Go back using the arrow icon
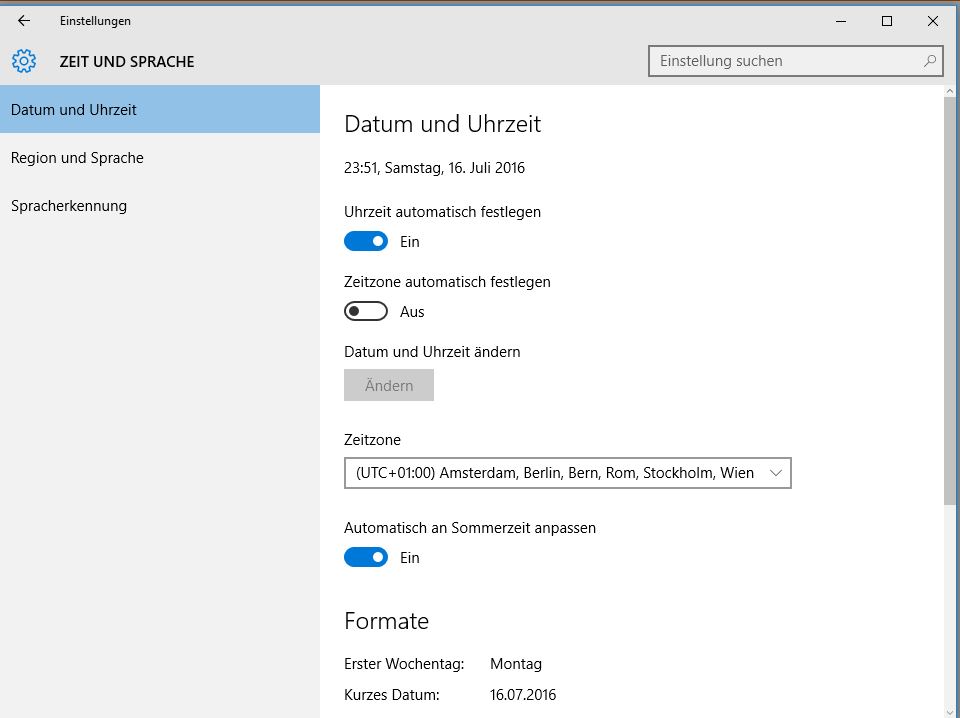This screenshot has height=718, width=960. click(24, 21)
